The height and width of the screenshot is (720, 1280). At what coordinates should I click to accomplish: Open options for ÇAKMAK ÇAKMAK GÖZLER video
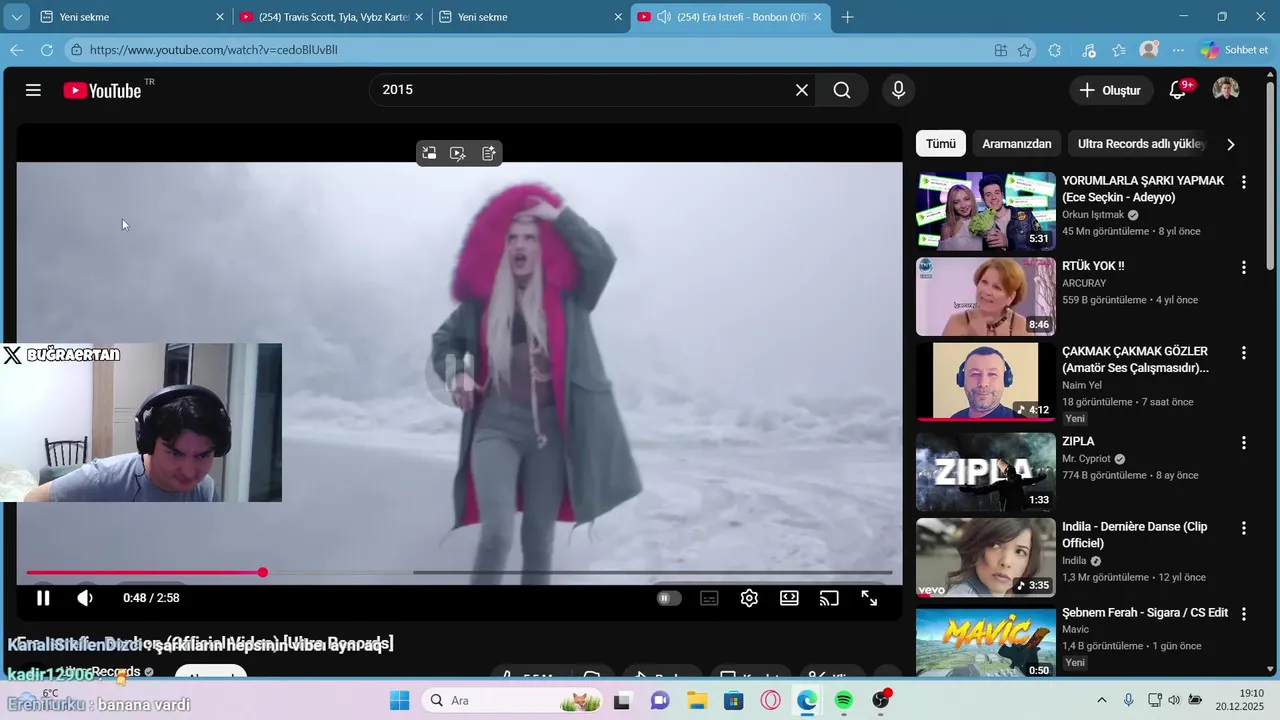pyautogui.click(x=1244, y=353)
